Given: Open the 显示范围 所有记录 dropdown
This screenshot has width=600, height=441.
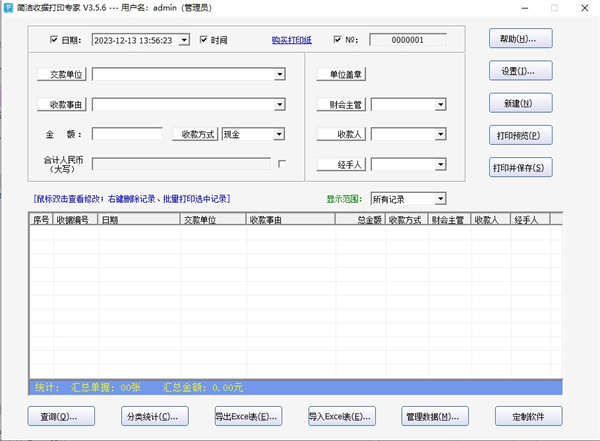Looking at the screenshot, I should click(440, 199).
